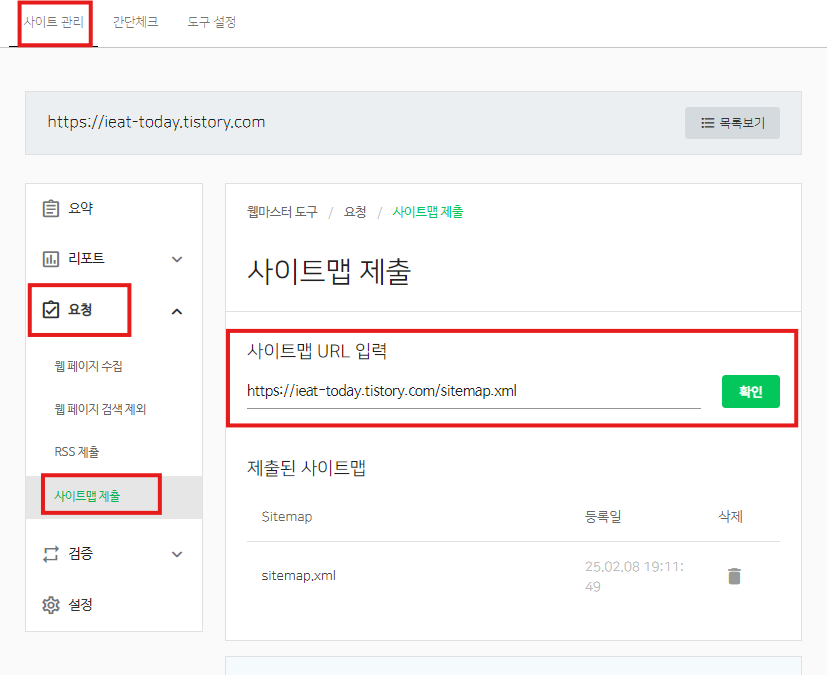
Task: Click the Sitemap column header
Action: point(287,517)
